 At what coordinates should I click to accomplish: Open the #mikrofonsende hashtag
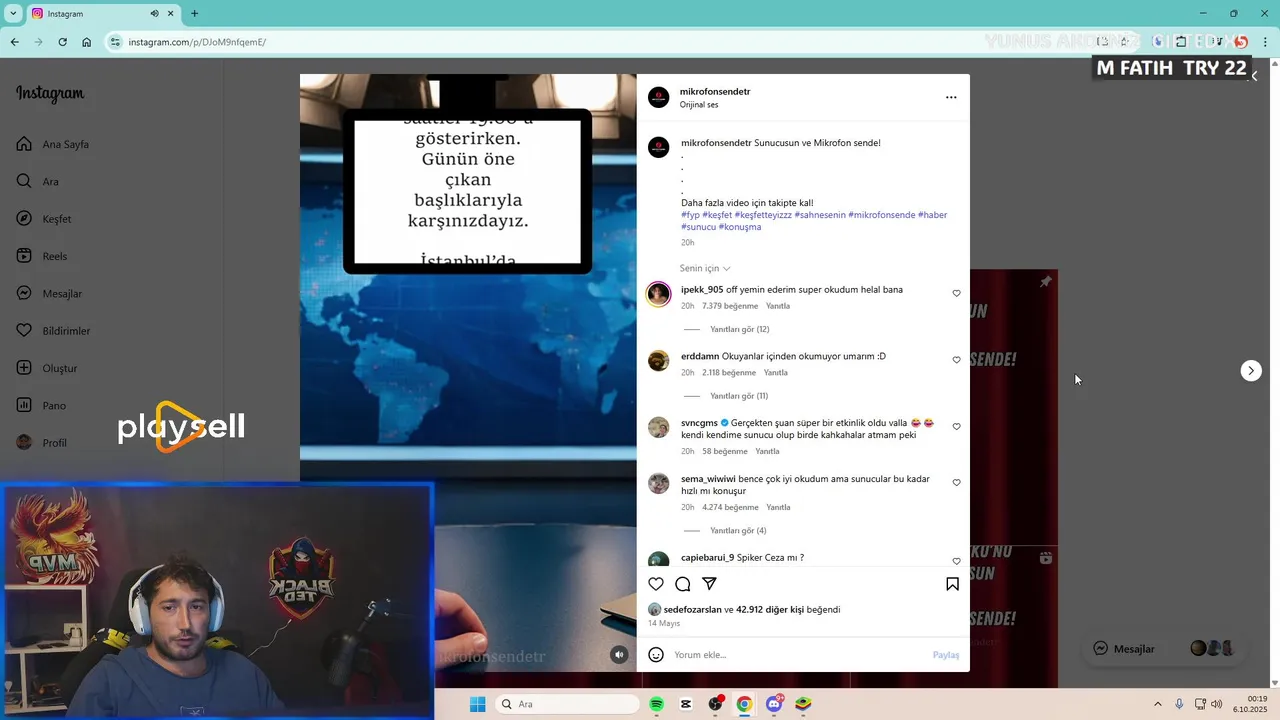click(881, 215)
